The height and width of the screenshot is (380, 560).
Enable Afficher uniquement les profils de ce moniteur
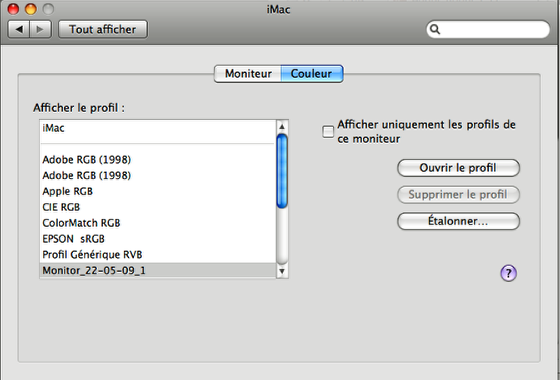pyautogui.click(x=328, y=132)
